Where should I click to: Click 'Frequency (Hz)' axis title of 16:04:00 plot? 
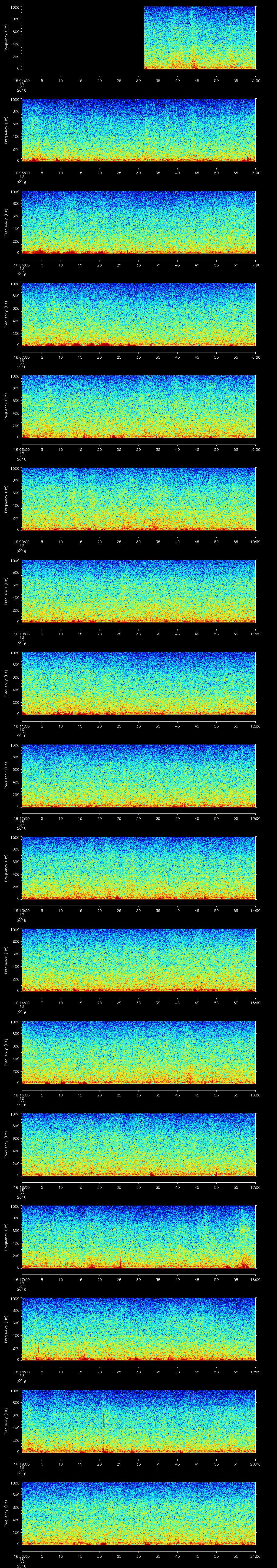(6, 38)
